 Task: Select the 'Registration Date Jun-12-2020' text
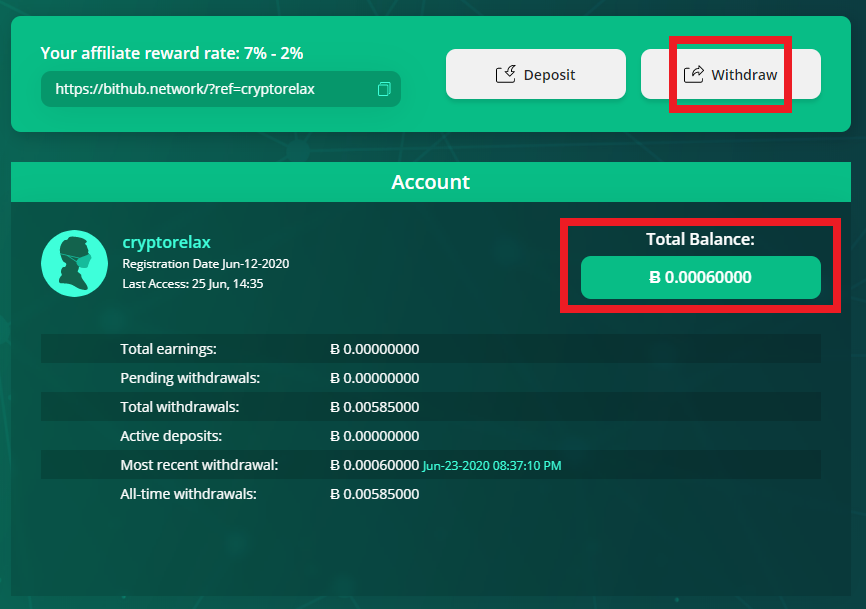tap(205, 263)
